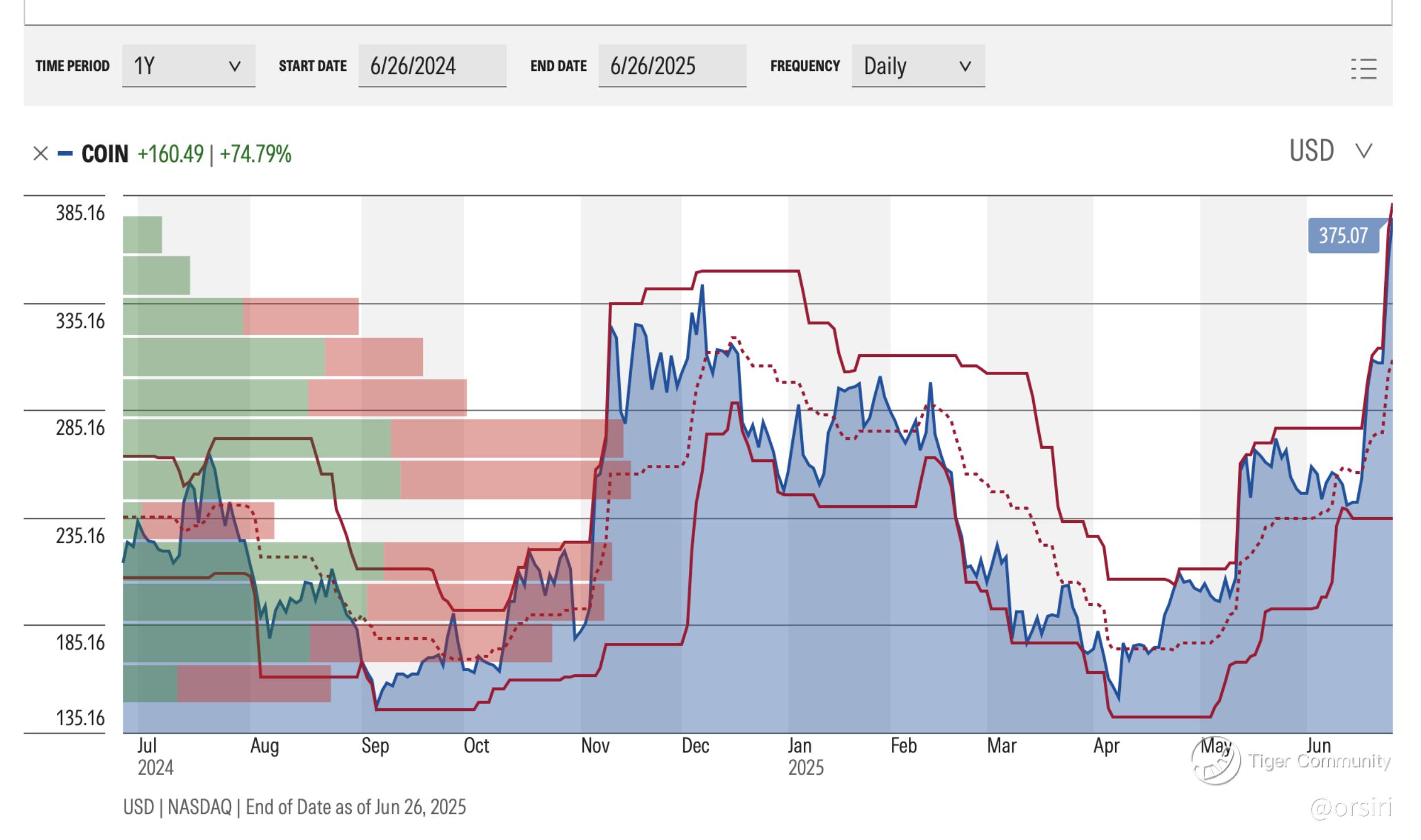This screenshot has width=1421, height=840.
Task: Click the FREQUENCY label
Action: tap(805, 66)
